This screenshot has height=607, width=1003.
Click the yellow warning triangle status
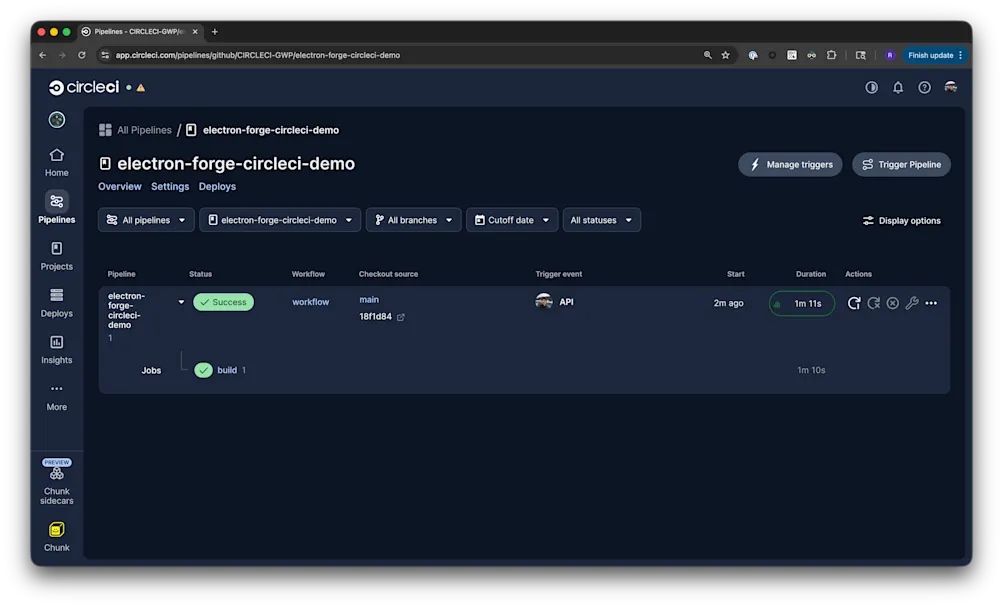pos(141,88)
